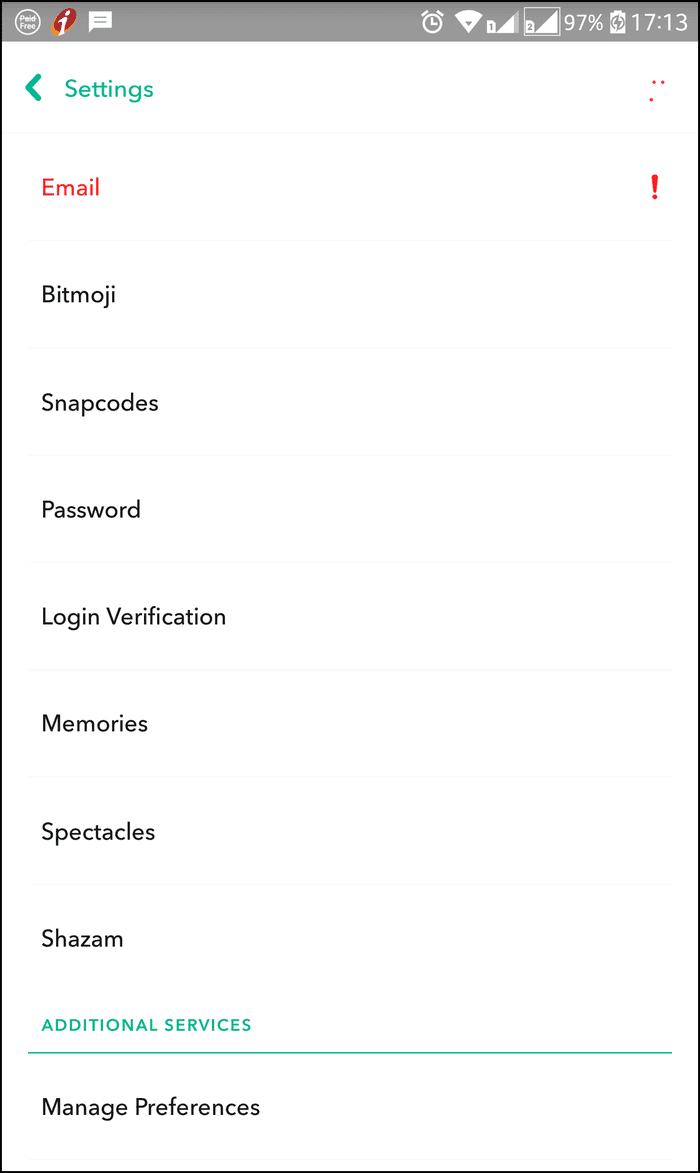The width and height of the screenshot is (700, 1173).
Task: Tap the battery charging icon
Action: 617,22
